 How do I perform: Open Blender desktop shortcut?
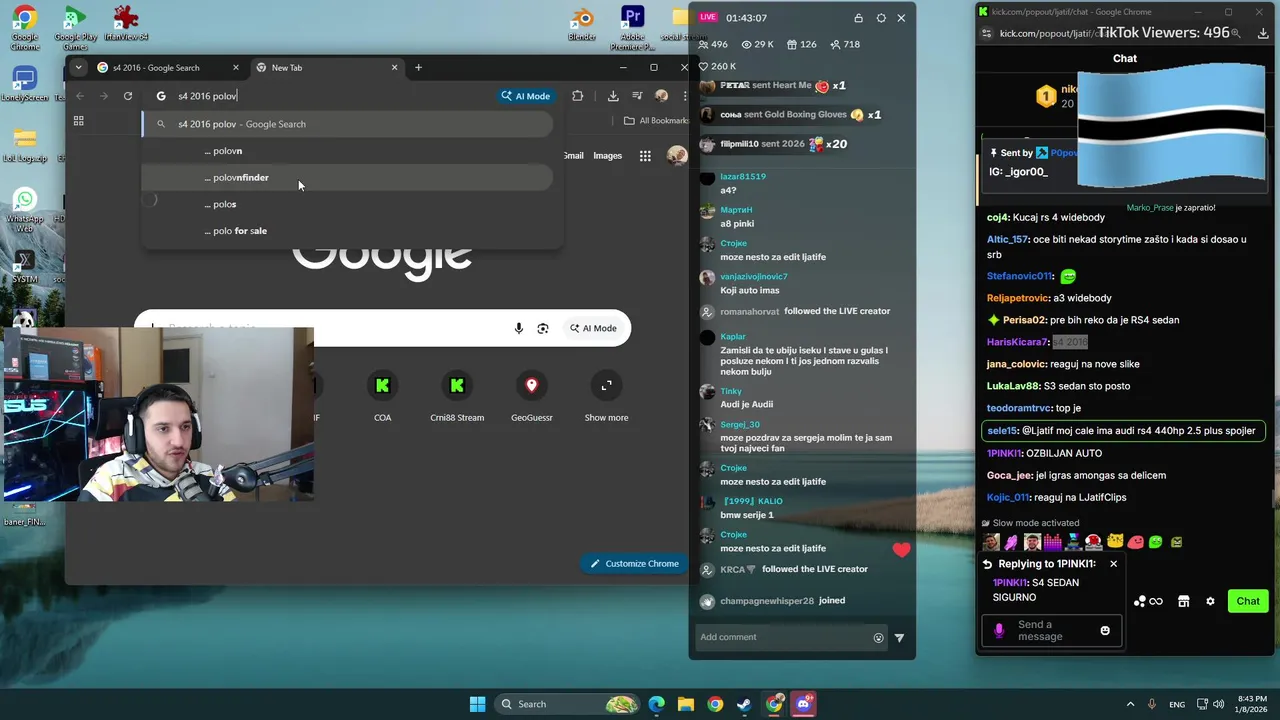[582, 24]
